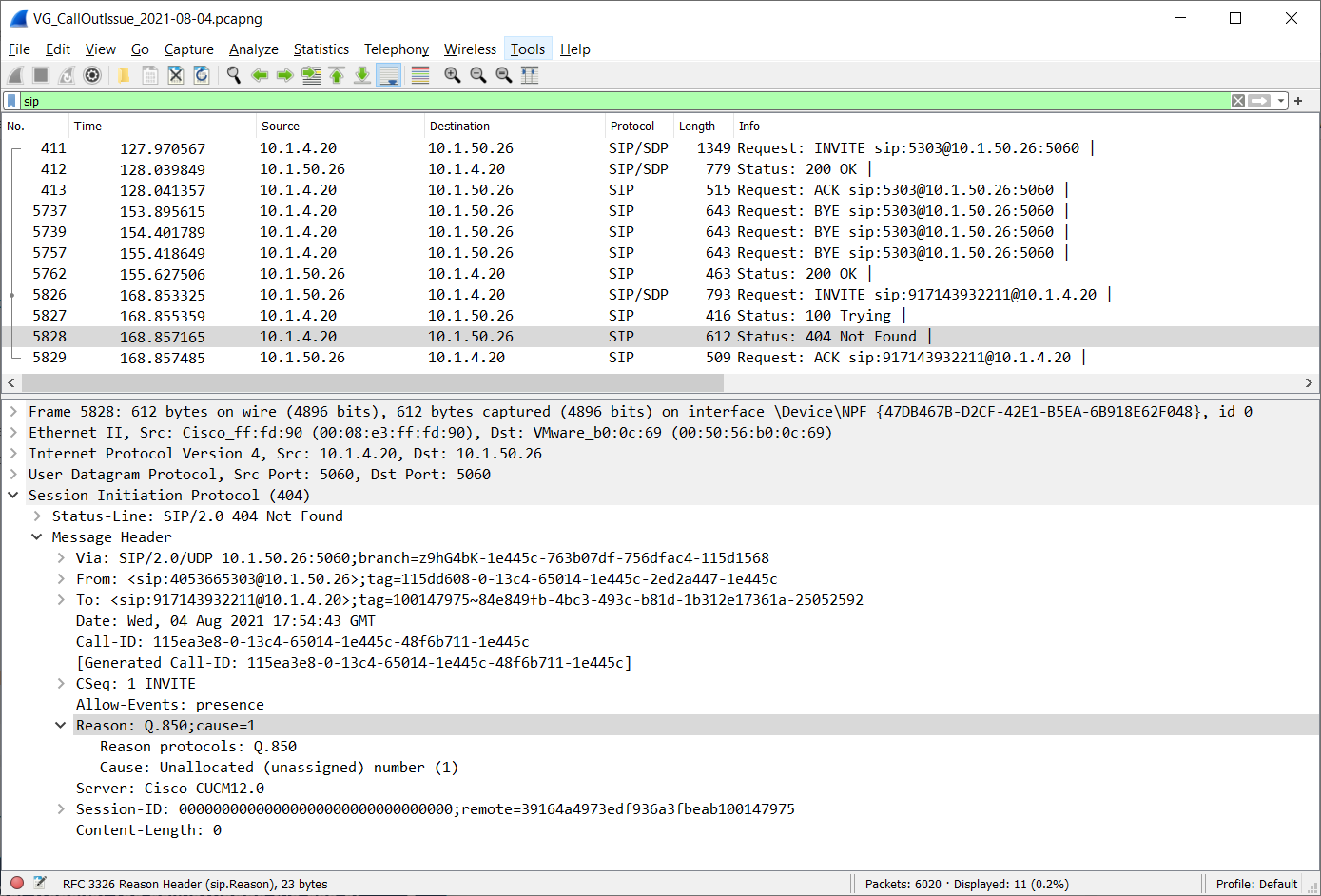This screenshot has height=896, width=1321.
Task: Click the display filter bookmark icon
Action: (11, 101)
